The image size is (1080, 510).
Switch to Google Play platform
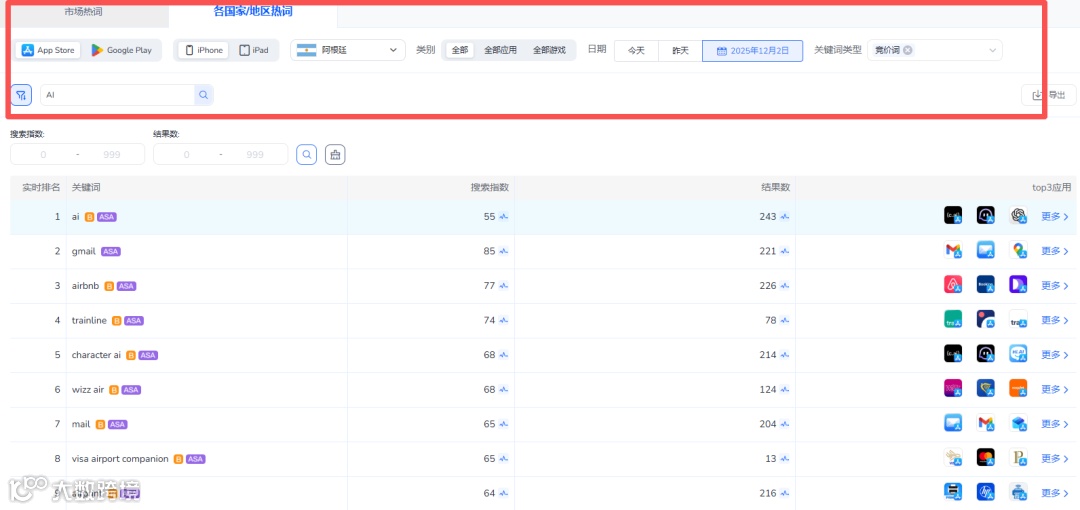[x=121, y=50]
